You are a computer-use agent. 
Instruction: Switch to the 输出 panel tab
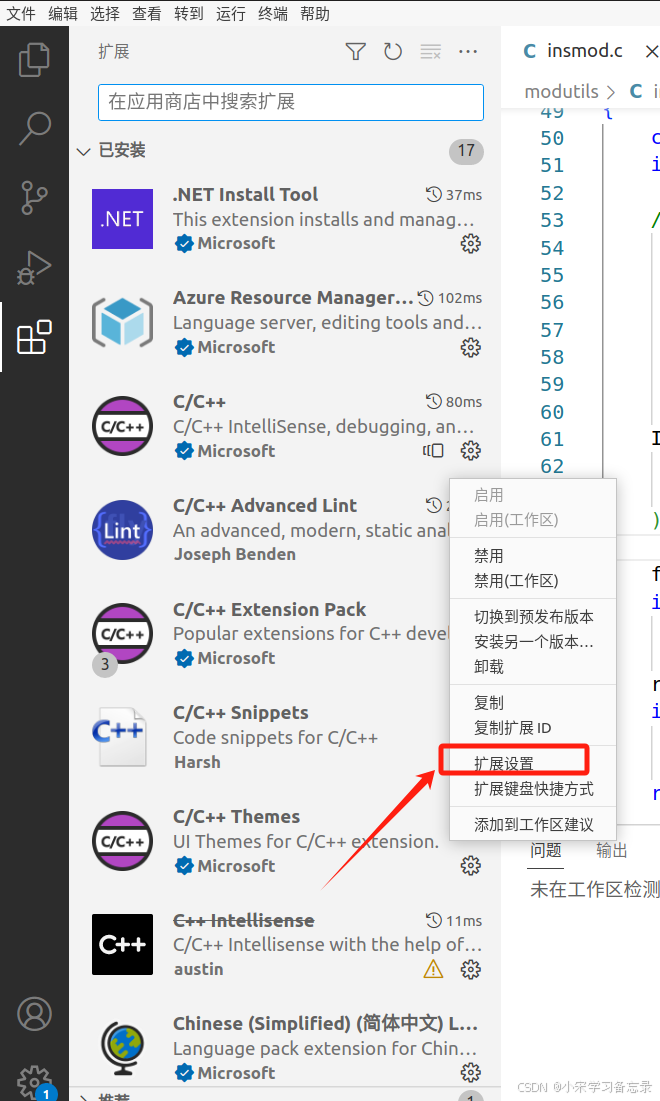click(x=611, y=850)
